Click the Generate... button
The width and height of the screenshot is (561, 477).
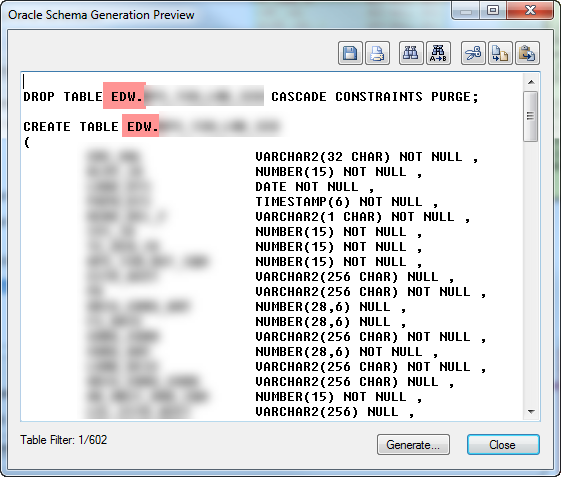pos(413,445)
